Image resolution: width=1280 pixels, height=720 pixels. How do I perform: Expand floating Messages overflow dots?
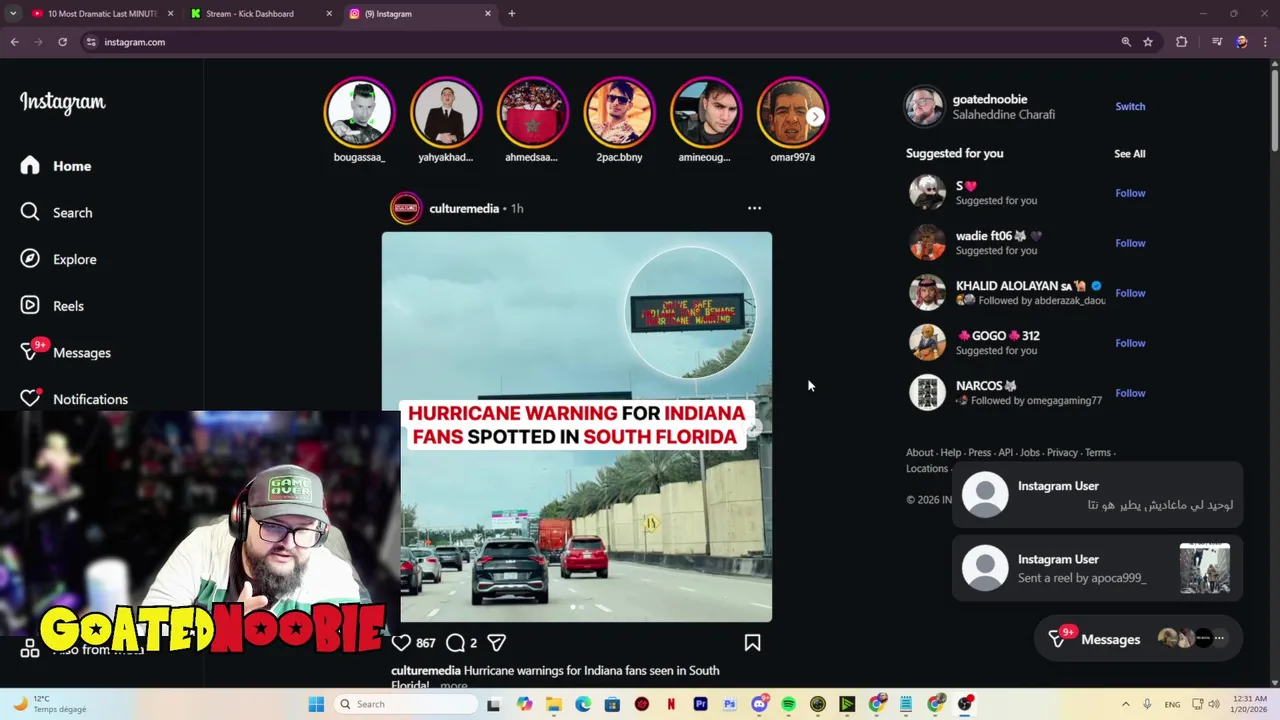pyautogui.click(x=1218, y=638)
